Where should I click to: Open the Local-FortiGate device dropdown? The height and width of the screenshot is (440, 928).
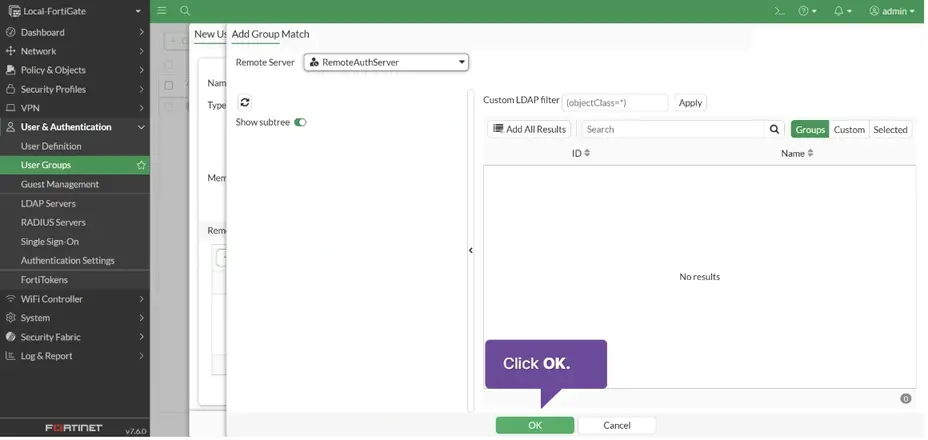point(138,11)
